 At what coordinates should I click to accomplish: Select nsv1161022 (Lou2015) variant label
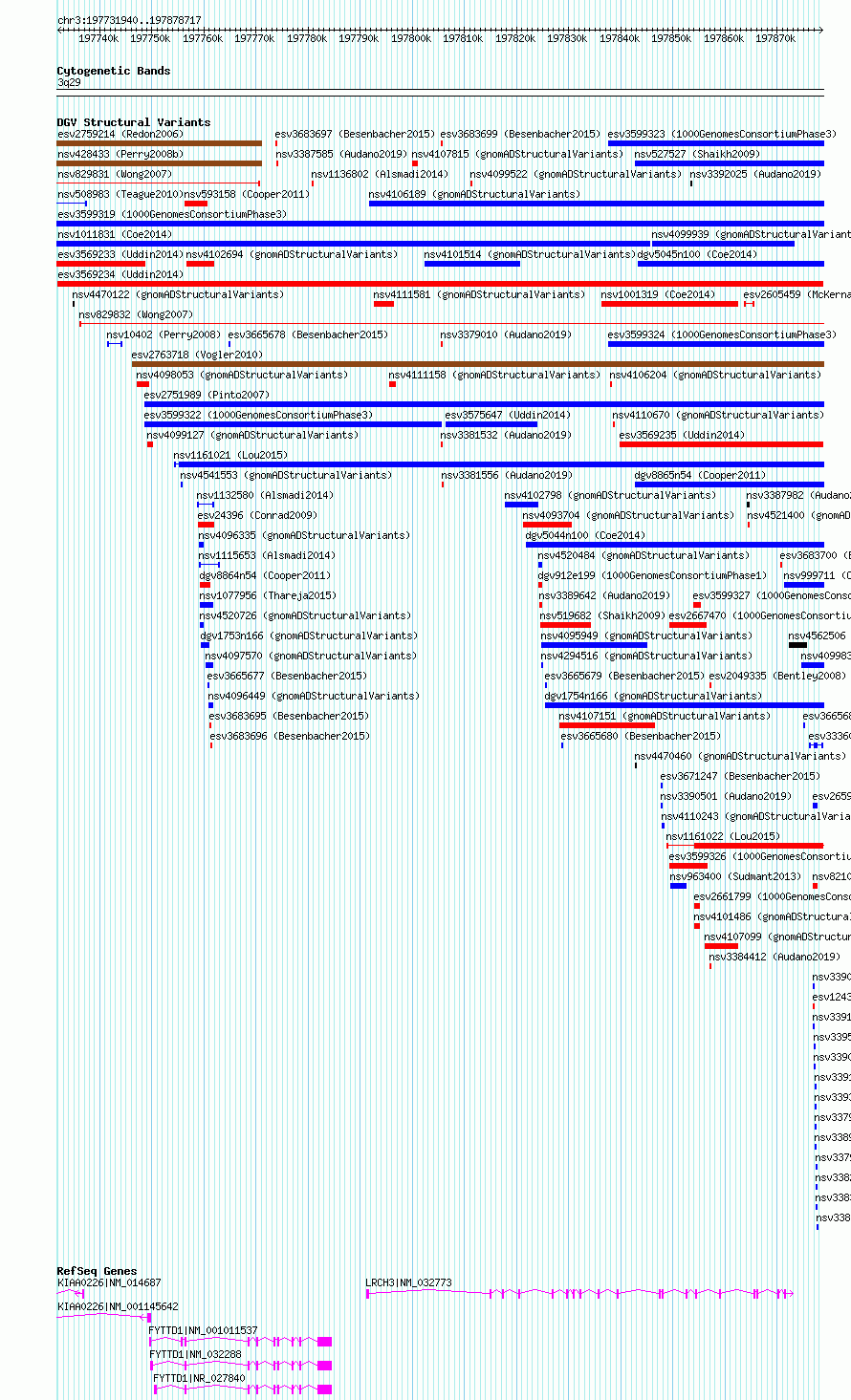coord(723,836)
